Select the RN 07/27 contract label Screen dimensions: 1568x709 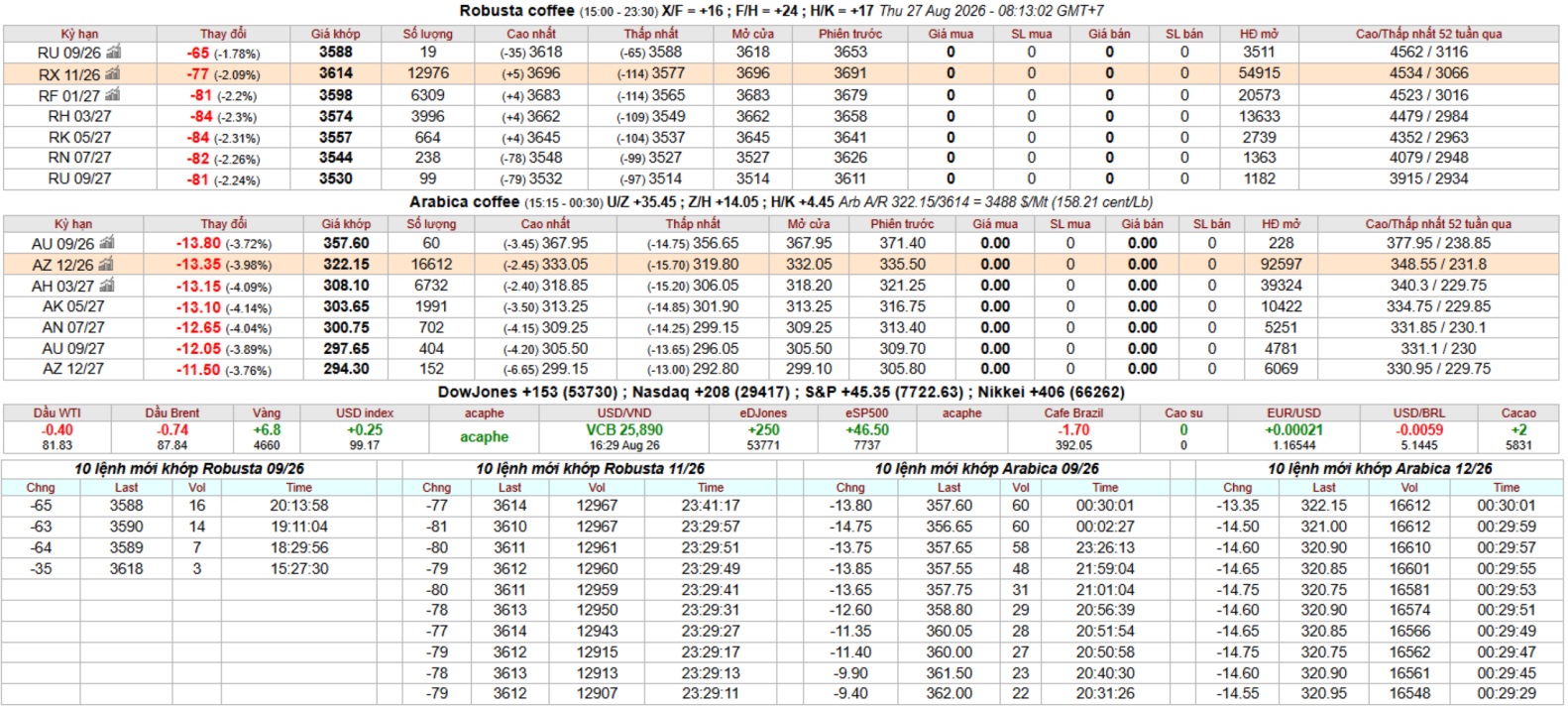click(79, 158)
